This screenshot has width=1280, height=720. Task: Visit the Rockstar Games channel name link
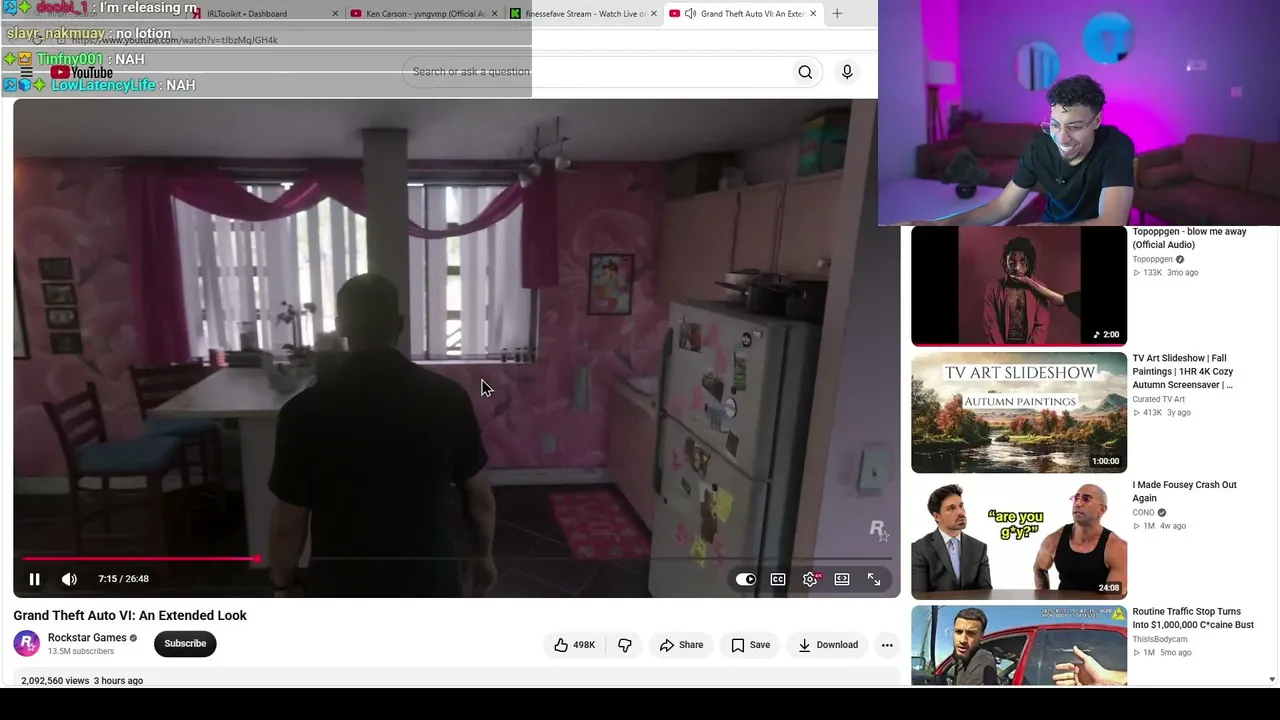[87, 637]
